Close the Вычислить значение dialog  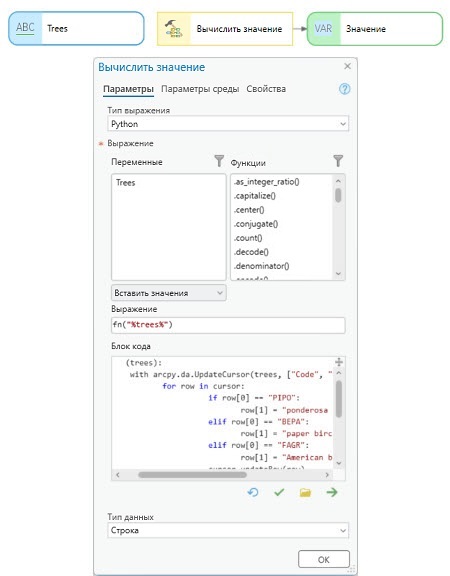point(347,66)
